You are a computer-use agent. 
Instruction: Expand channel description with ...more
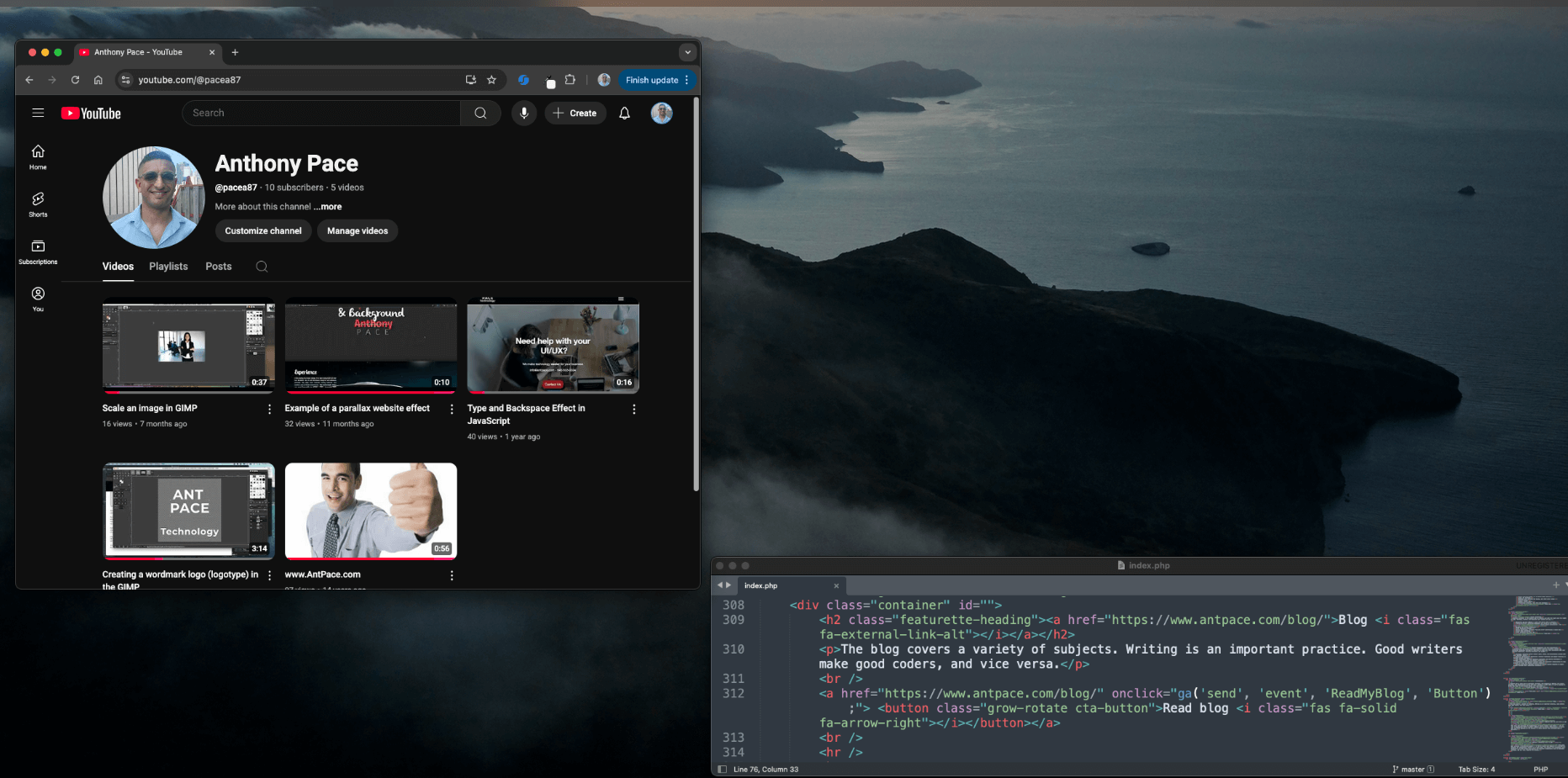coord(328,207)
